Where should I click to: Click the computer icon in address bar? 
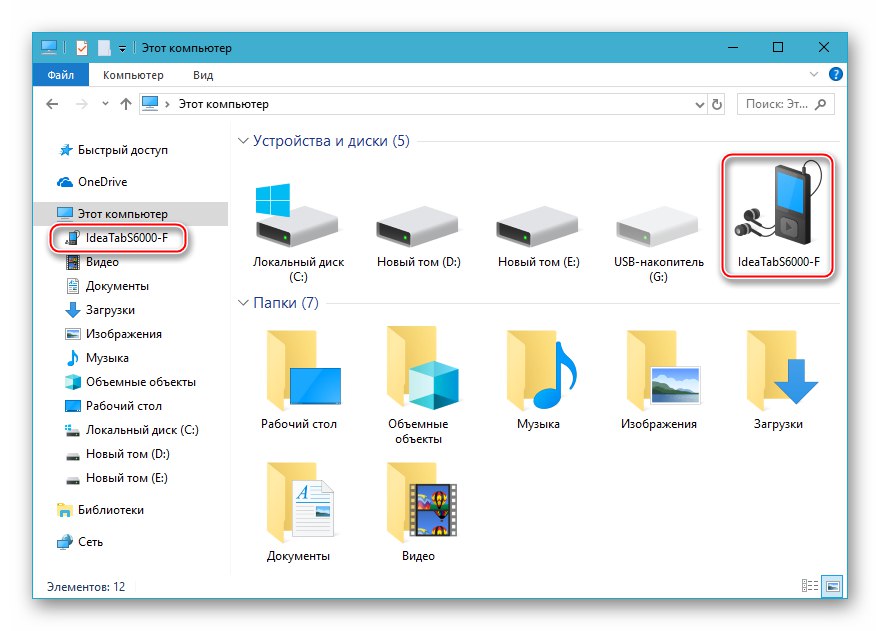[150, 104]
